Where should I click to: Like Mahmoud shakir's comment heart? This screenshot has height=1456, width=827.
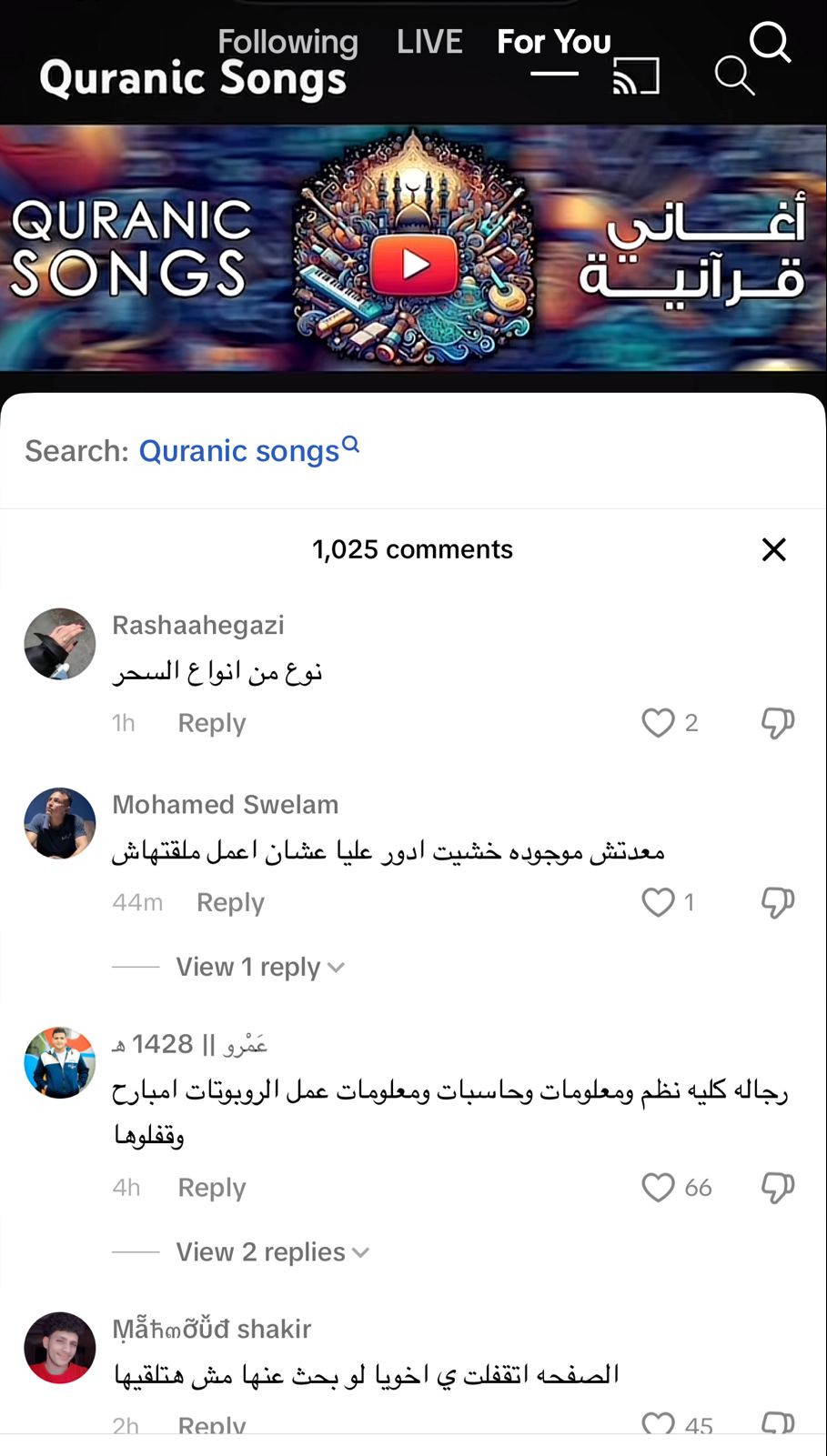coord(658,1422)
